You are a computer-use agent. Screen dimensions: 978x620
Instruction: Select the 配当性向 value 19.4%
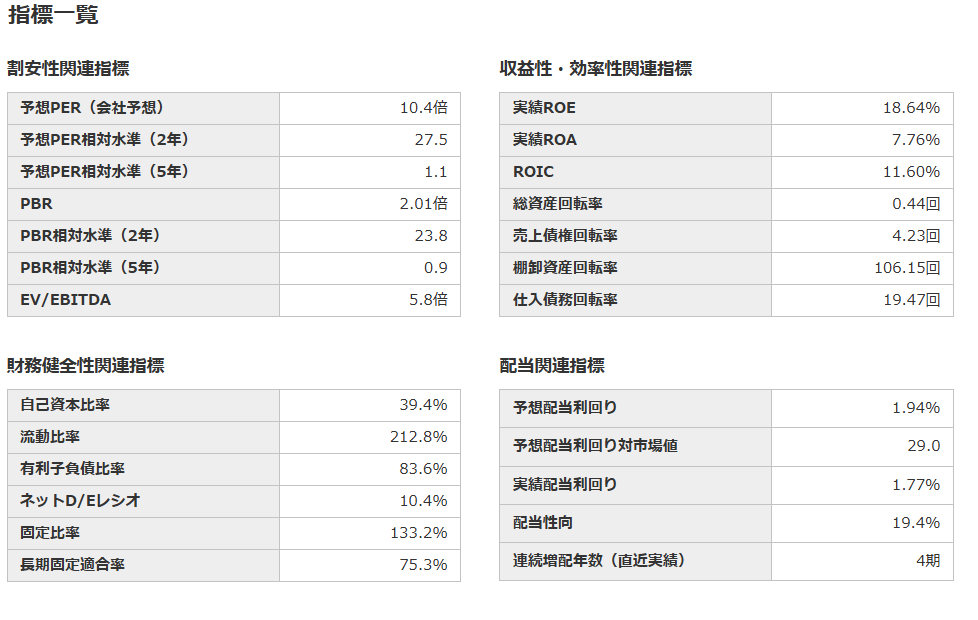[916, 523]
